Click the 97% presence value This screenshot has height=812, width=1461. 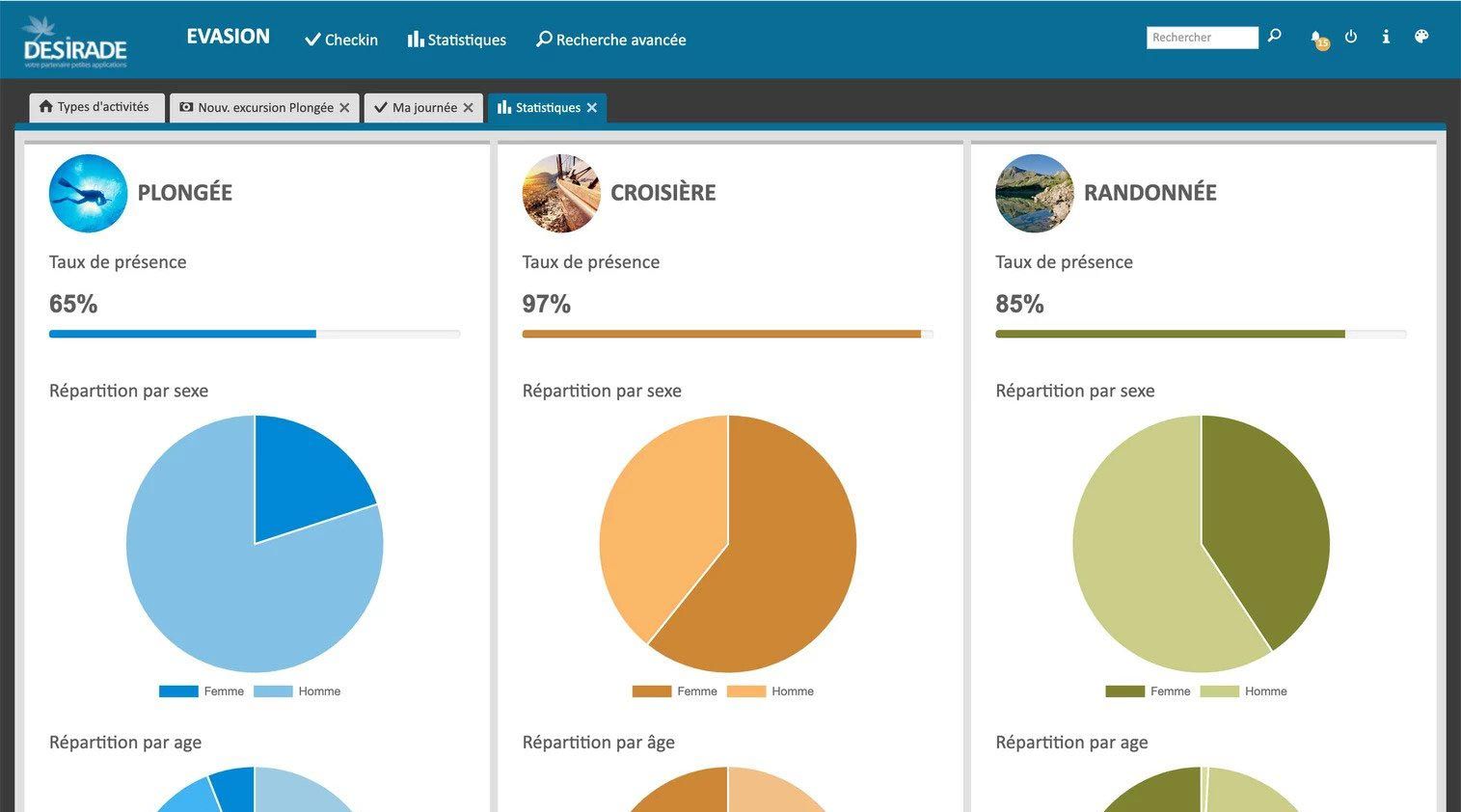click(x=547, y=305)
